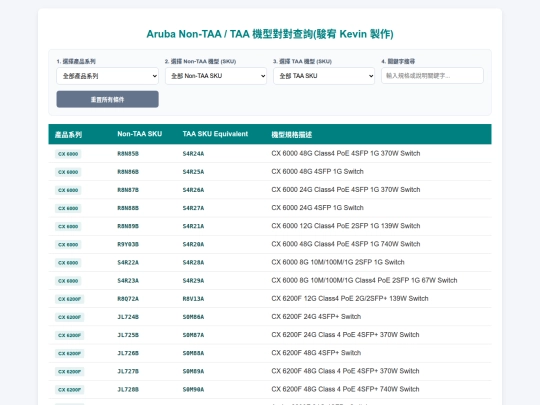This screenshot has height=405, width=540.
Task: Click TAA SKU cell S4R28A
Action: (193, 262)
